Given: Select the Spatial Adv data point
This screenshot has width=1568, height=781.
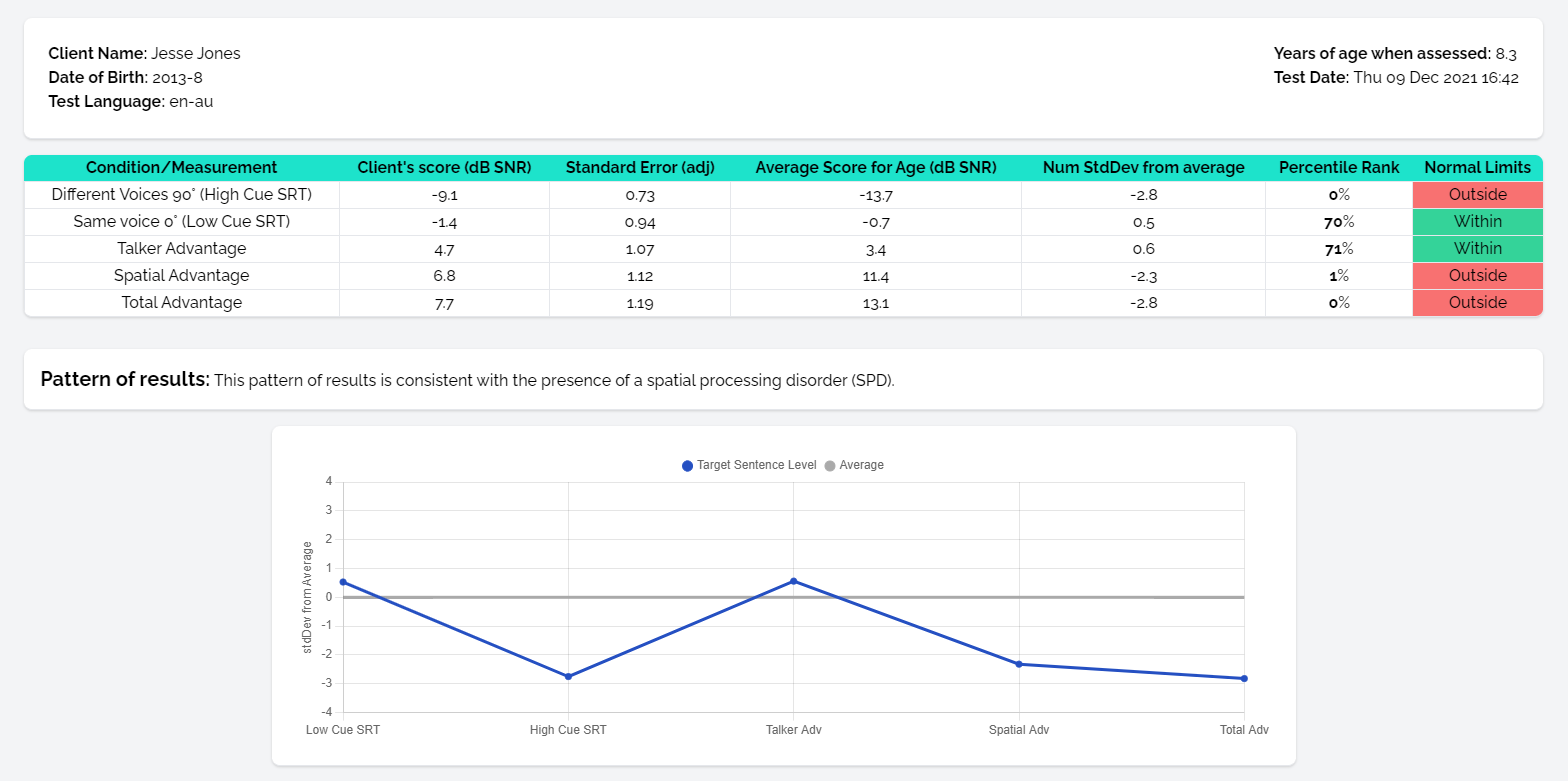Looking at the screenshot, I should 1019,664.
